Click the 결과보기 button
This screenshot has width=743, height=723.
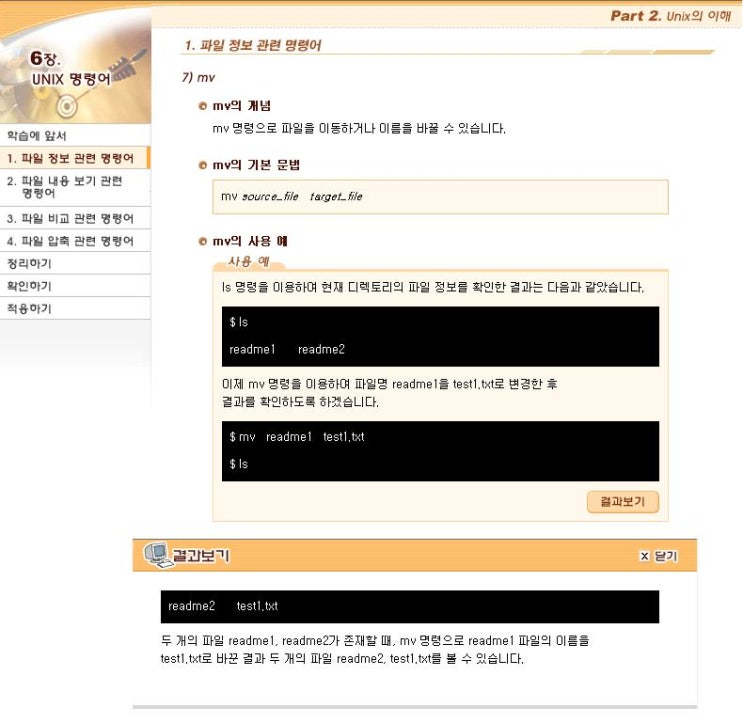[x=623, y=502]
